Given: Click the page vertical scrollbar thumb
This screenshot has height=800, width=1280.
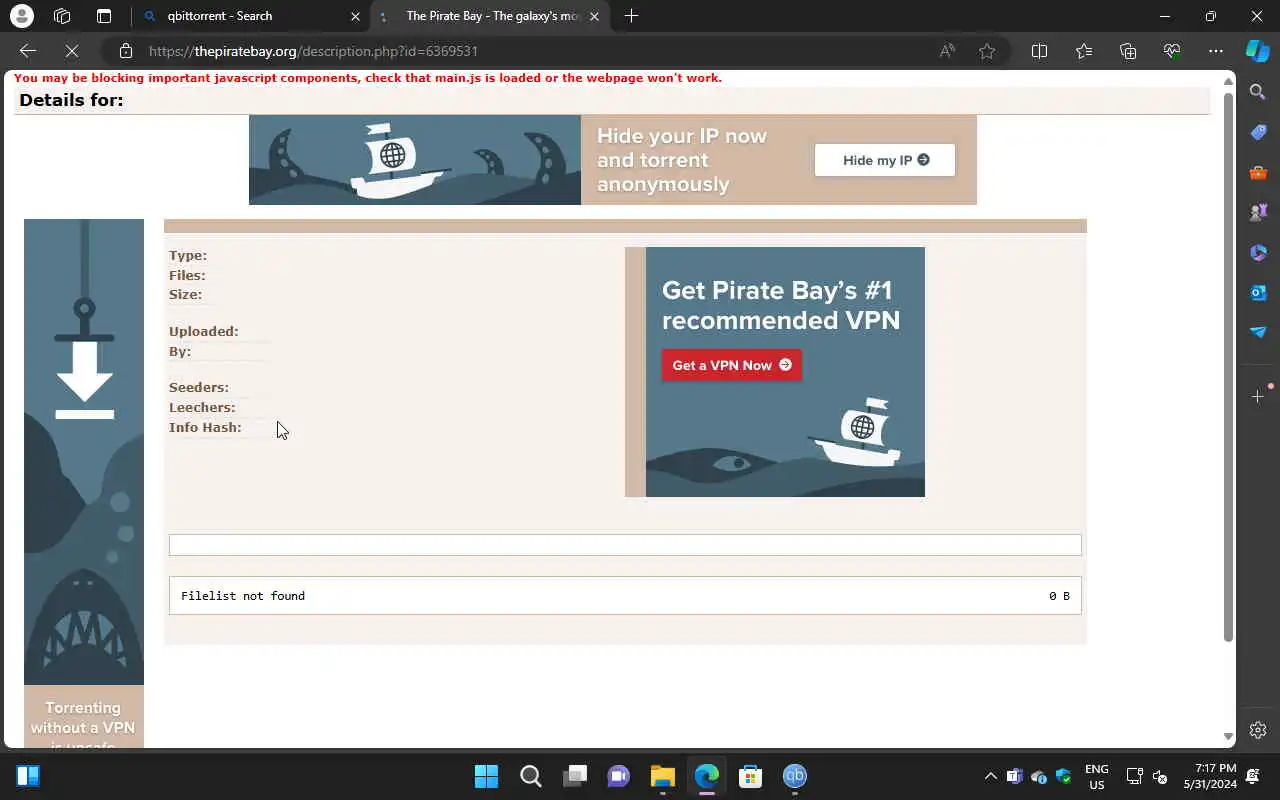Looking at the screenshot, I should coord(1229,365).
